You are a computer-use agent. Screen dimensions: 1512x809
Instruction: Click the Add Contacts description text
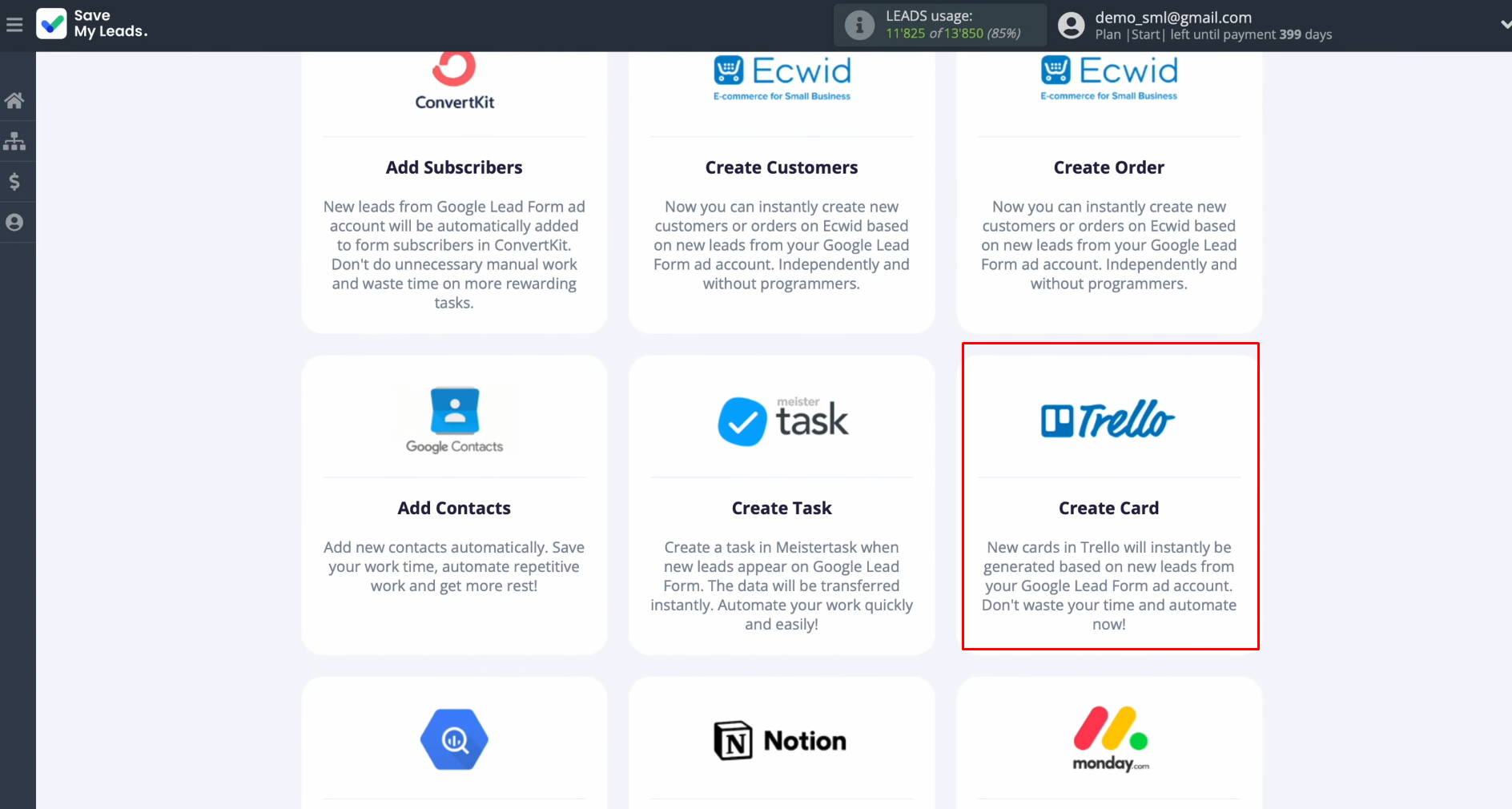(x=454, y=566)
